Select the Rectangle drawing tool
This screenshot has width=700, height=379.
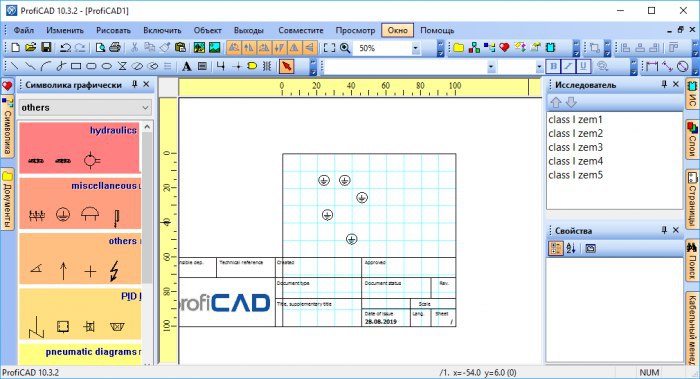[x=76, y=67]
